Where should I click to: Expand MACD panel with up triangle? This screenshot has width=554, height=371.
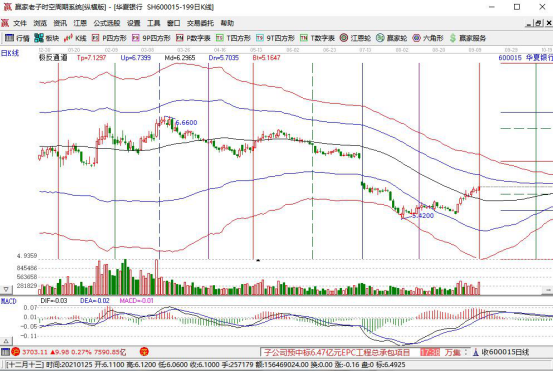[x=6, y=341]
